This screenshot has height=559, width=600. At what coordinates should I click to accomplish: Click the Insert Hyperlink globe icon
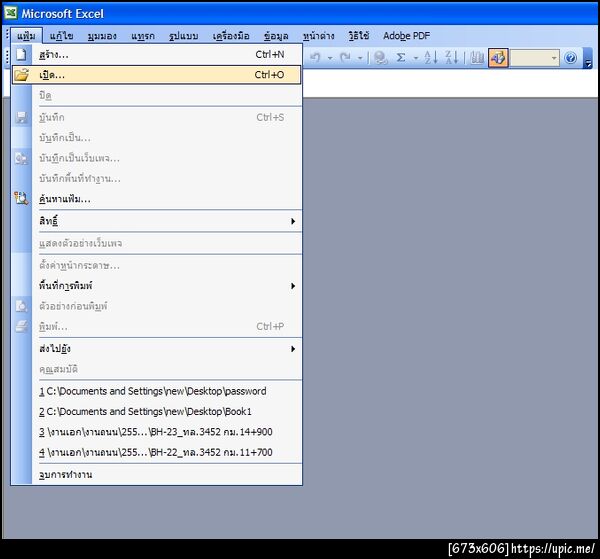click(x=381, y=58)
